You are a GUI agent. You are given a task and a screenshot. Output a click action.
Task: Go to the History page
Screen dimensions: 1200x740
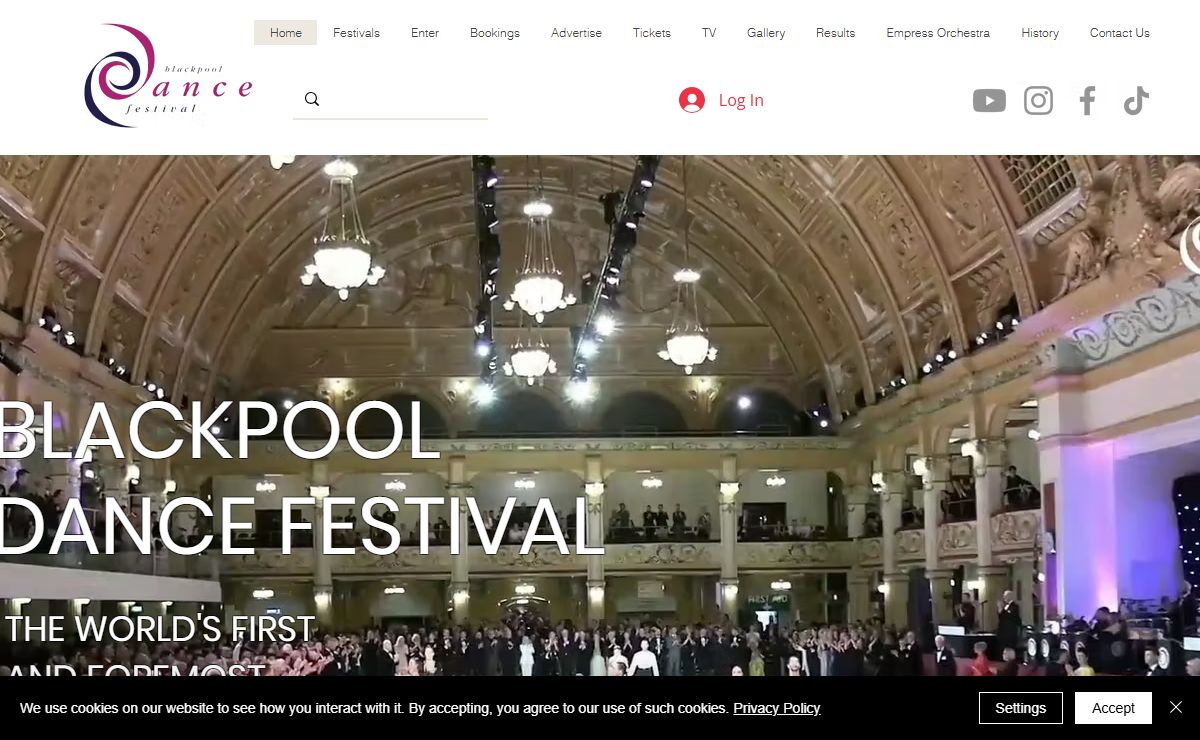(x=1040, y=33)
